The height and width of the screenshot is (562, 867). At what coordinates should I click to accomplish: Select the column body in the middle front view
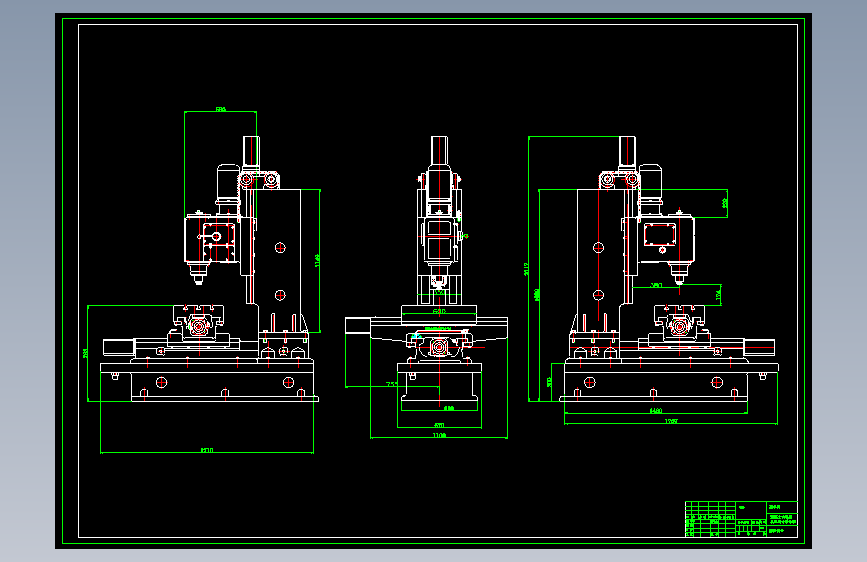[x=439, y=246]
